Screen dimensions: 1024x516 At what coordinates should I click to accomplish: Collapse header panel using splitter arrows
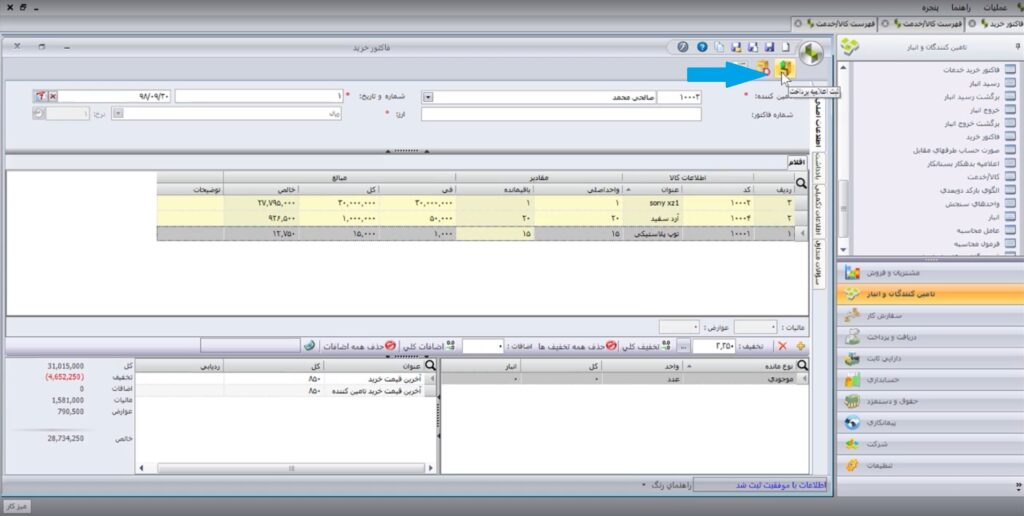tap(407, 151)
